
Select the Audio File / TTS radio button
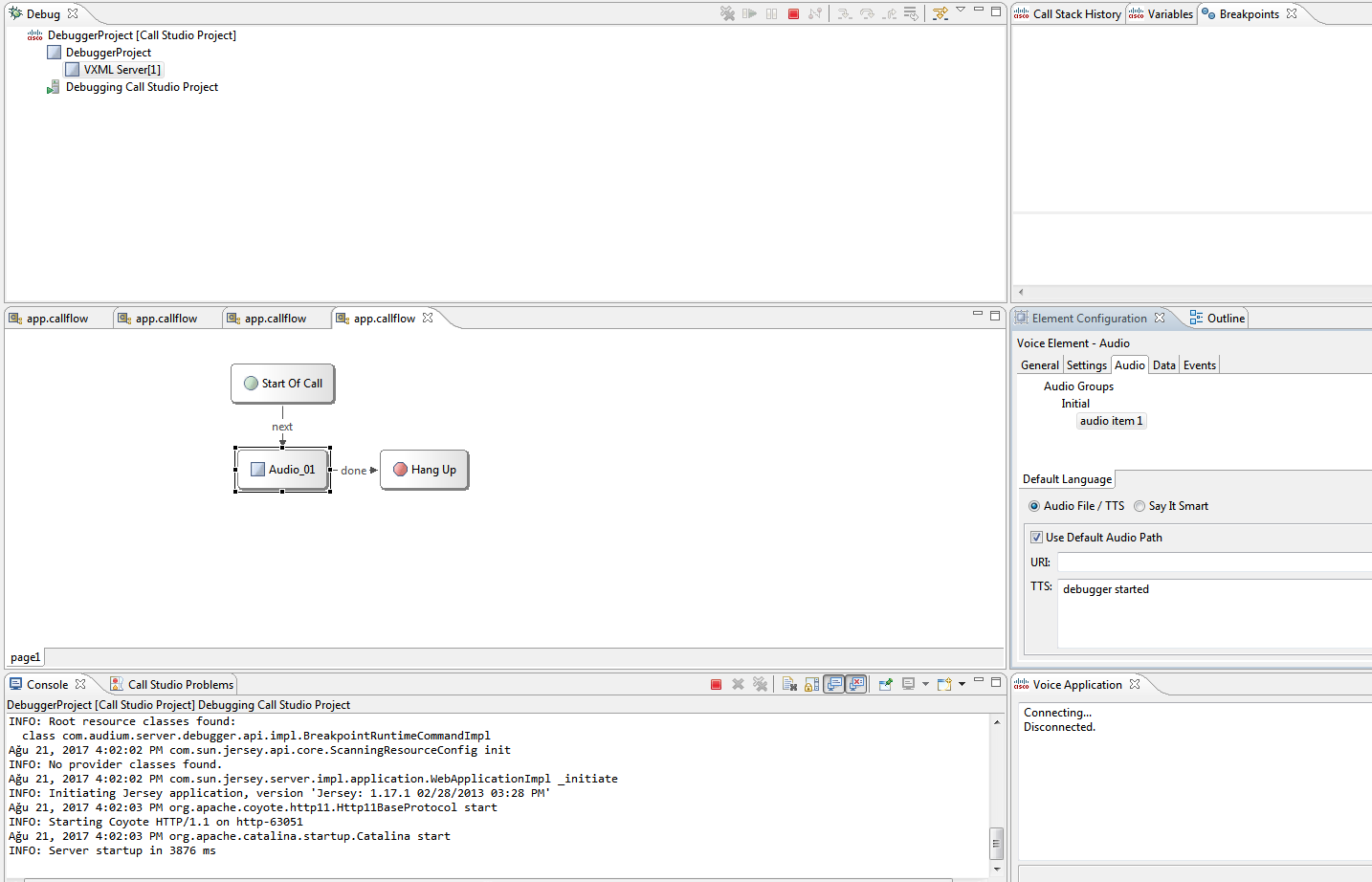tap(1034, 506)
